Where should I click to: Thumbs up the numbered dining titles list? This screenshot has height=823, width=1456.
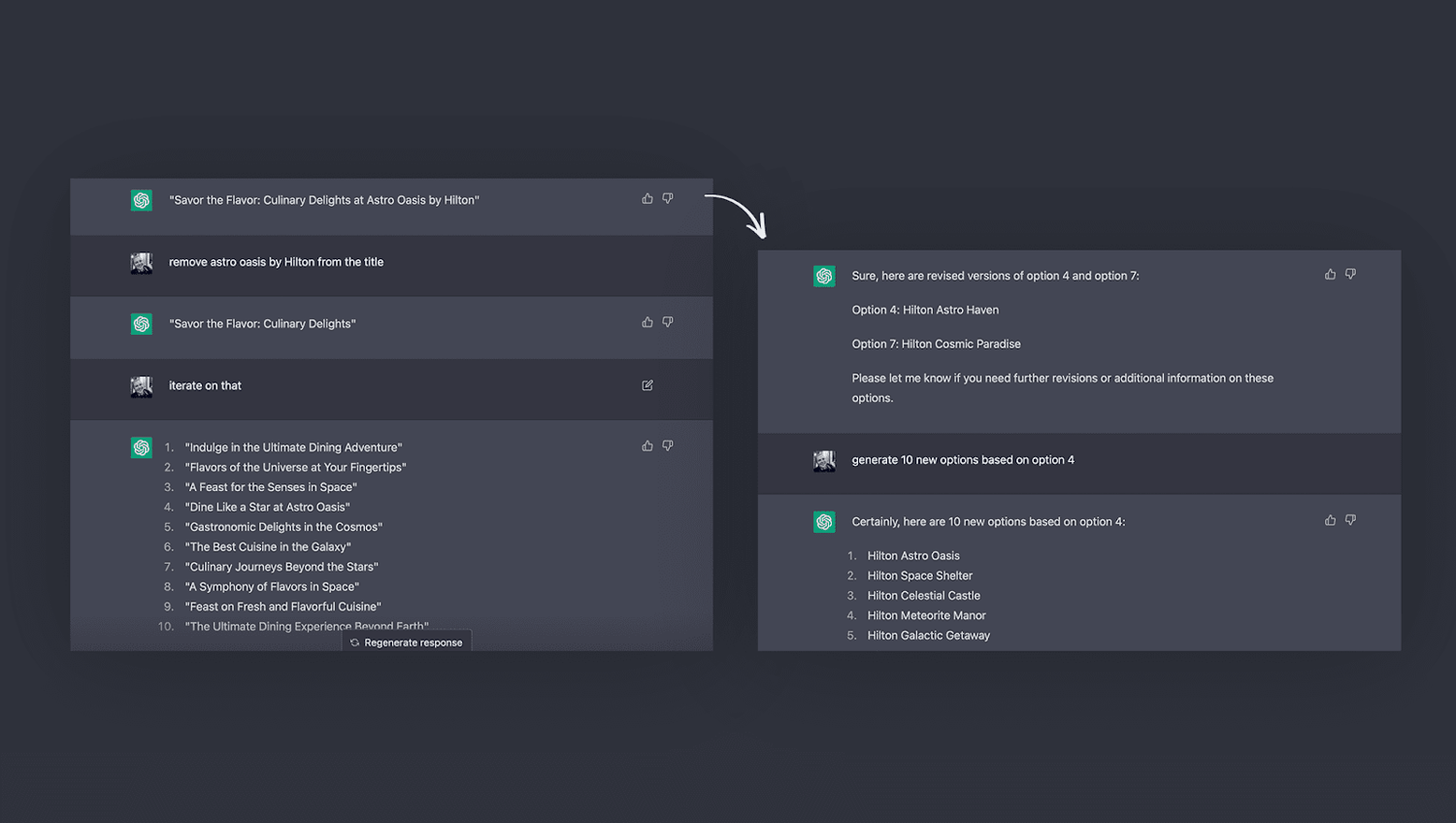click(647, 446)
